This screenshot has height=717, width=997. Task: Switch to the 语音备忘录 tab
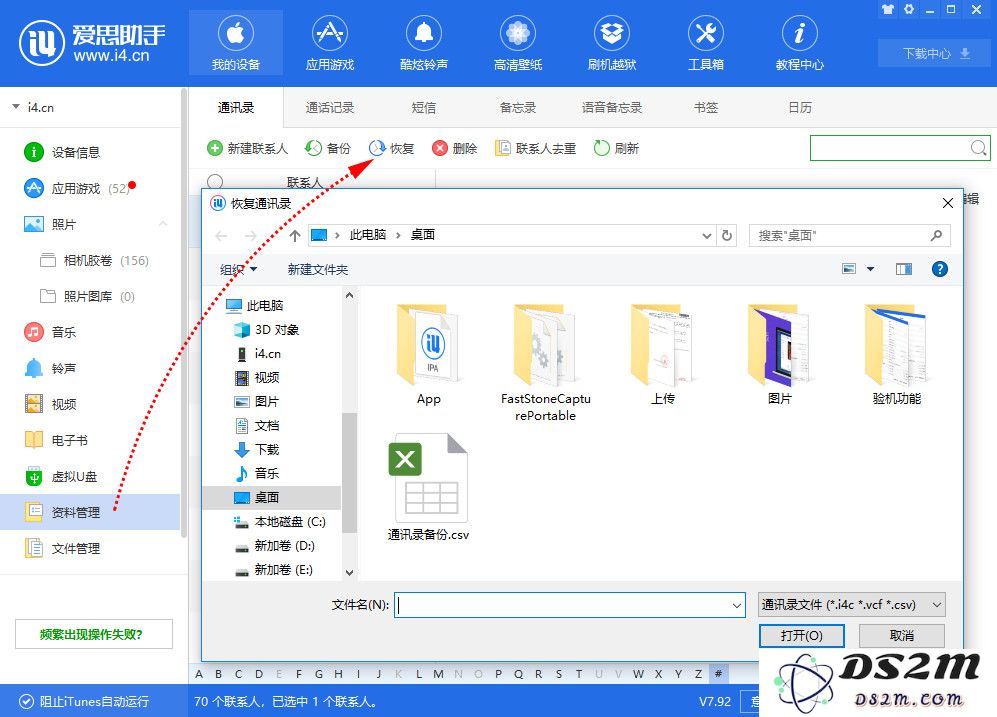(x=612, y=107)
